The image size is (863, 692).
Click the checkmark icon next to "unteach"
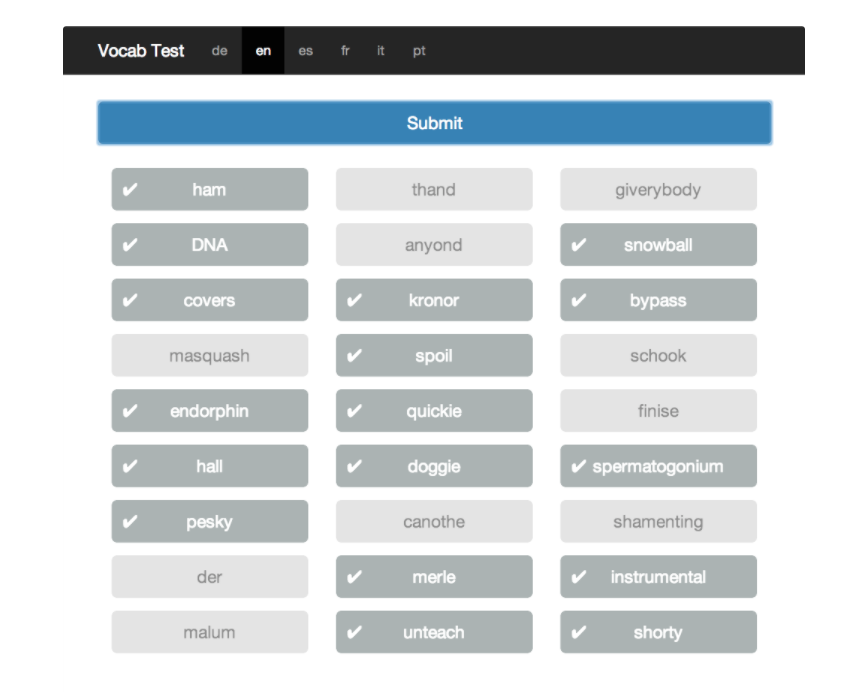tap(353, 632)
